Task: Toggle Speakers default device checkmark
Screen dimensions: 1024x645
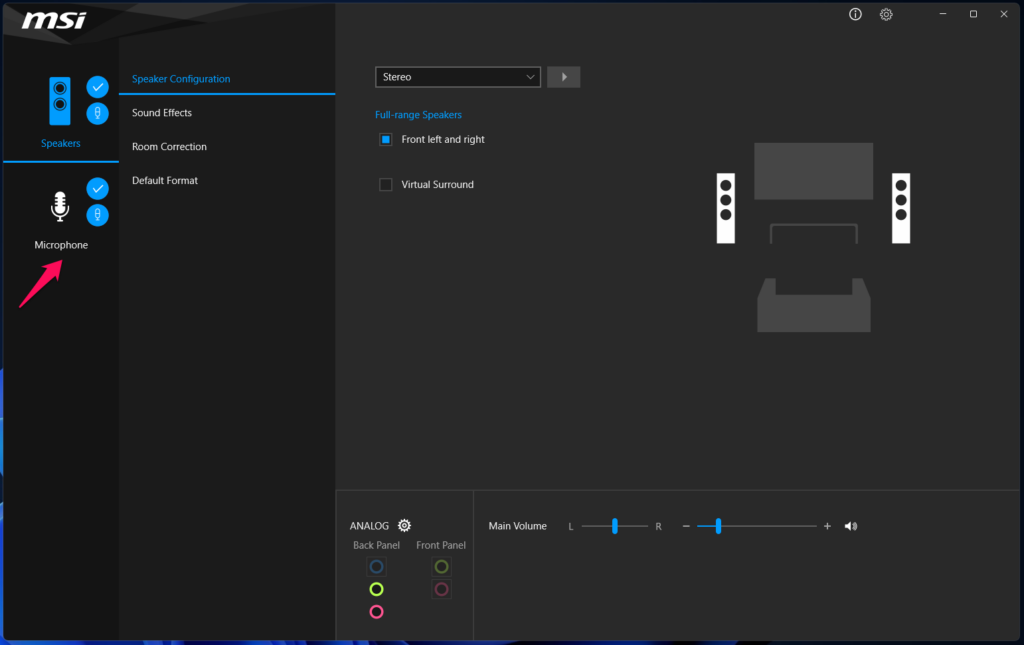Action: 98,87
